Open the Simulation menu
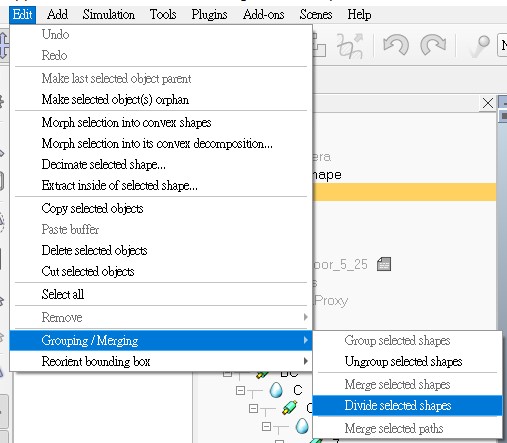This screenshot has height=443, width=507. coord(109,15)
